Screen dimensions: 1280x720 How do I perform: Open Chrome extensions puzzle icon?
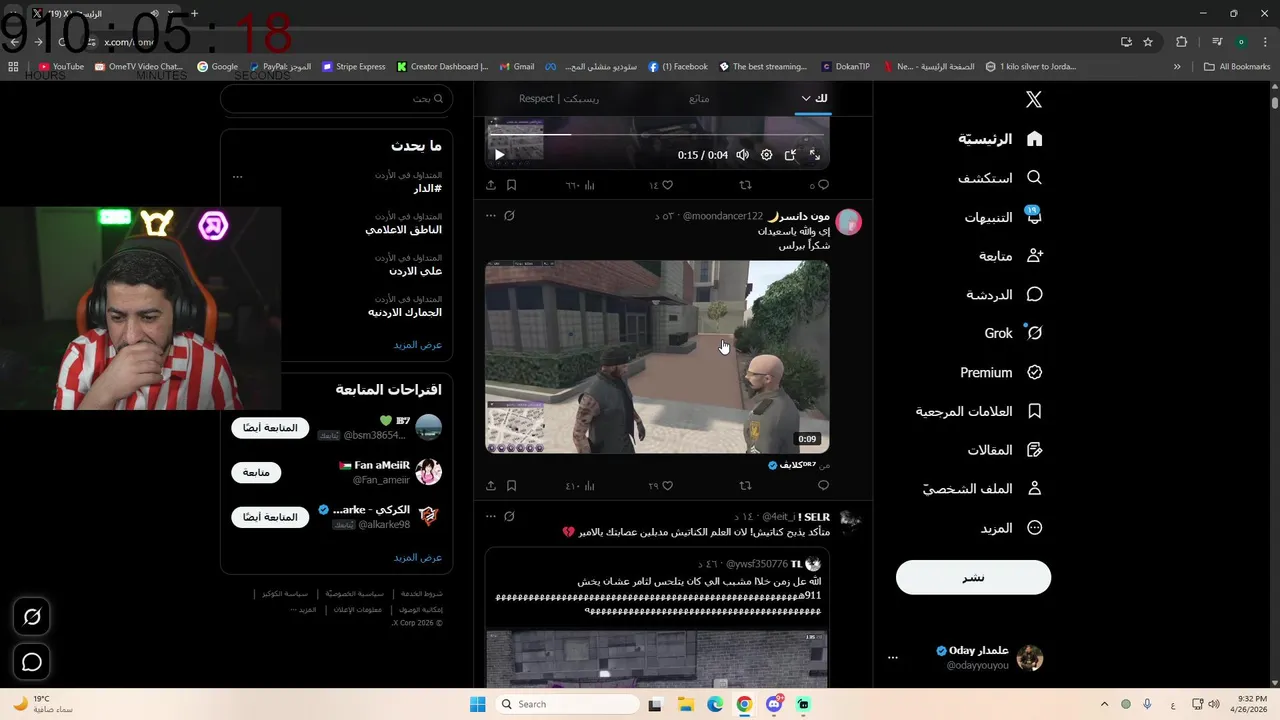tap(1182, 42)
